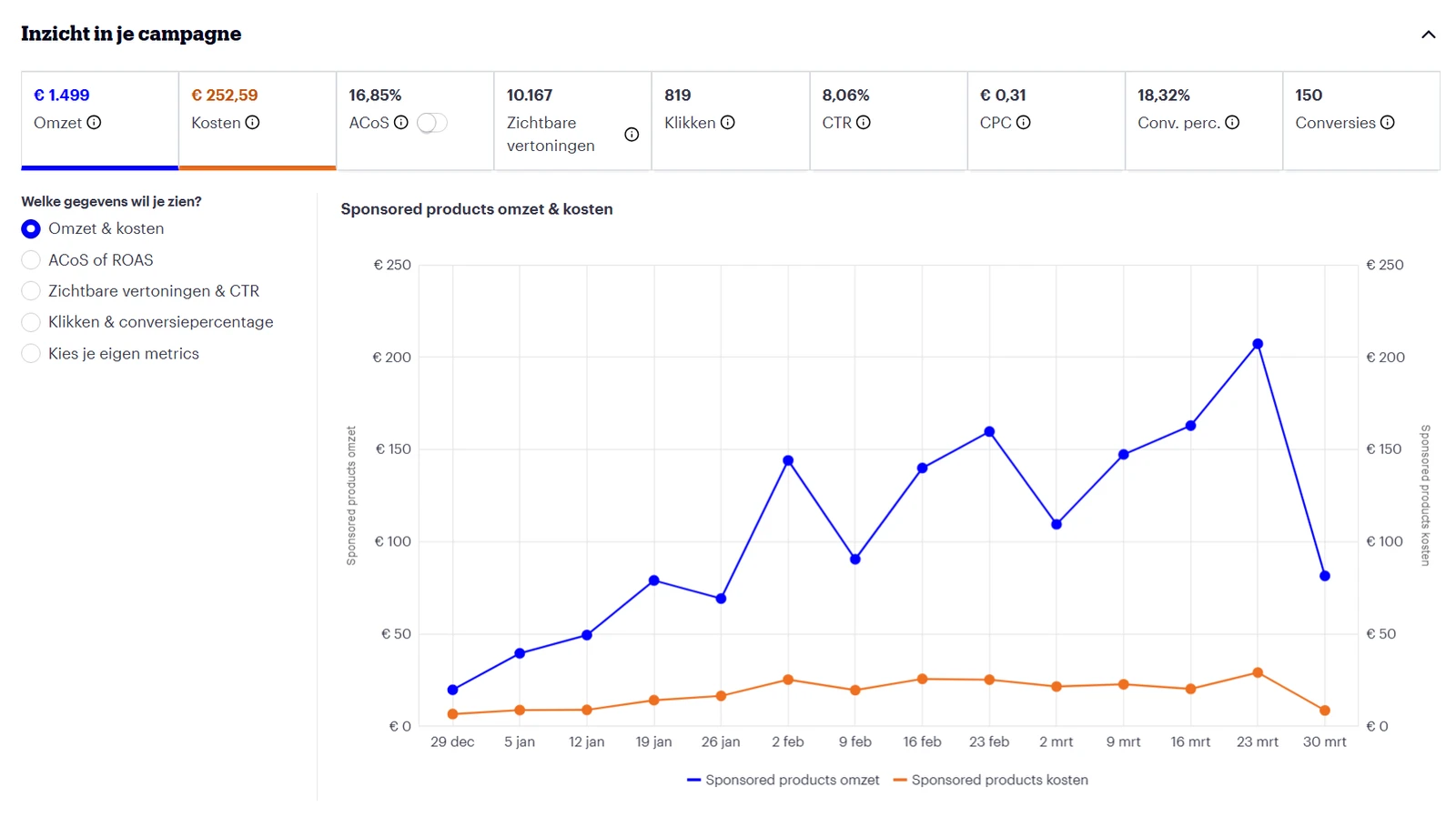Screen dimensions: 1456x817
Task: Click info icon next to Conversies
Action: click(x=1387, y=122)
